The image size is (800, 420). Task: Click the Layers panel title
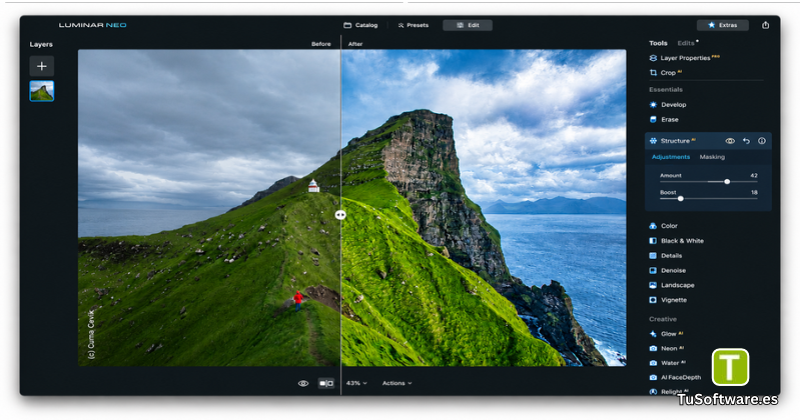(x=41, y=44)
